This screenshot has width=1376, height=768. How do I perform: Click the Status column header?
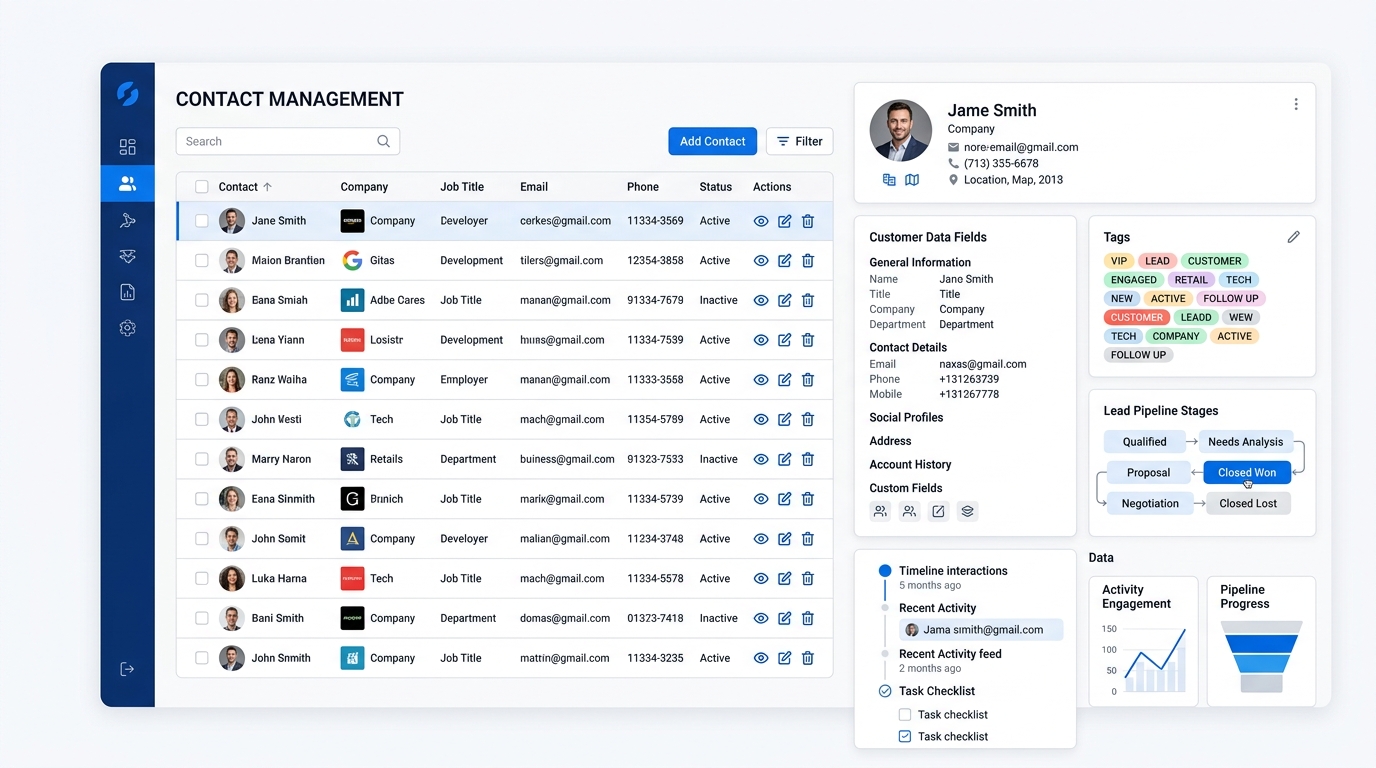tap(716, 187)
